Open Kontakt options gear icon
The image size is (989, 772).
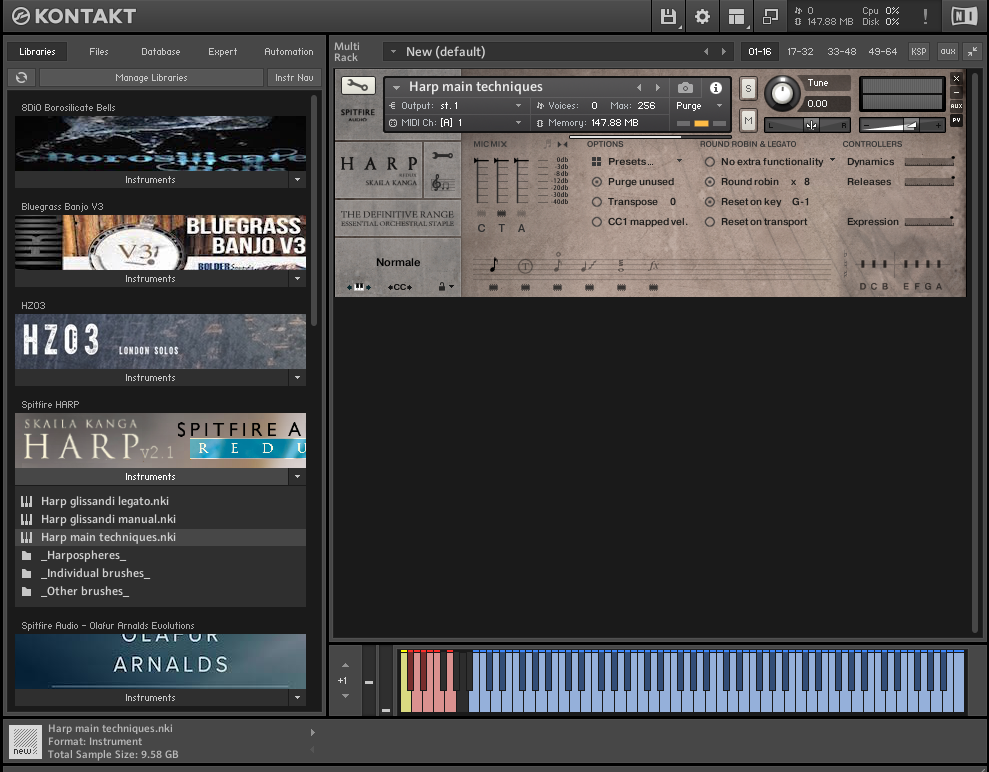tap(702, 16)
